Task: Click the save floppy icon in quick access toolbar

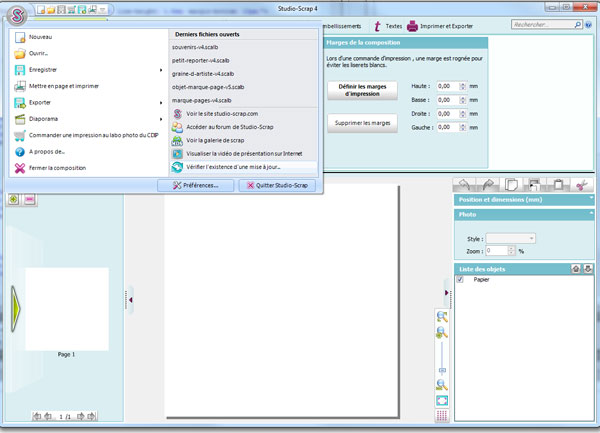Action: click(x=61, y=10)
